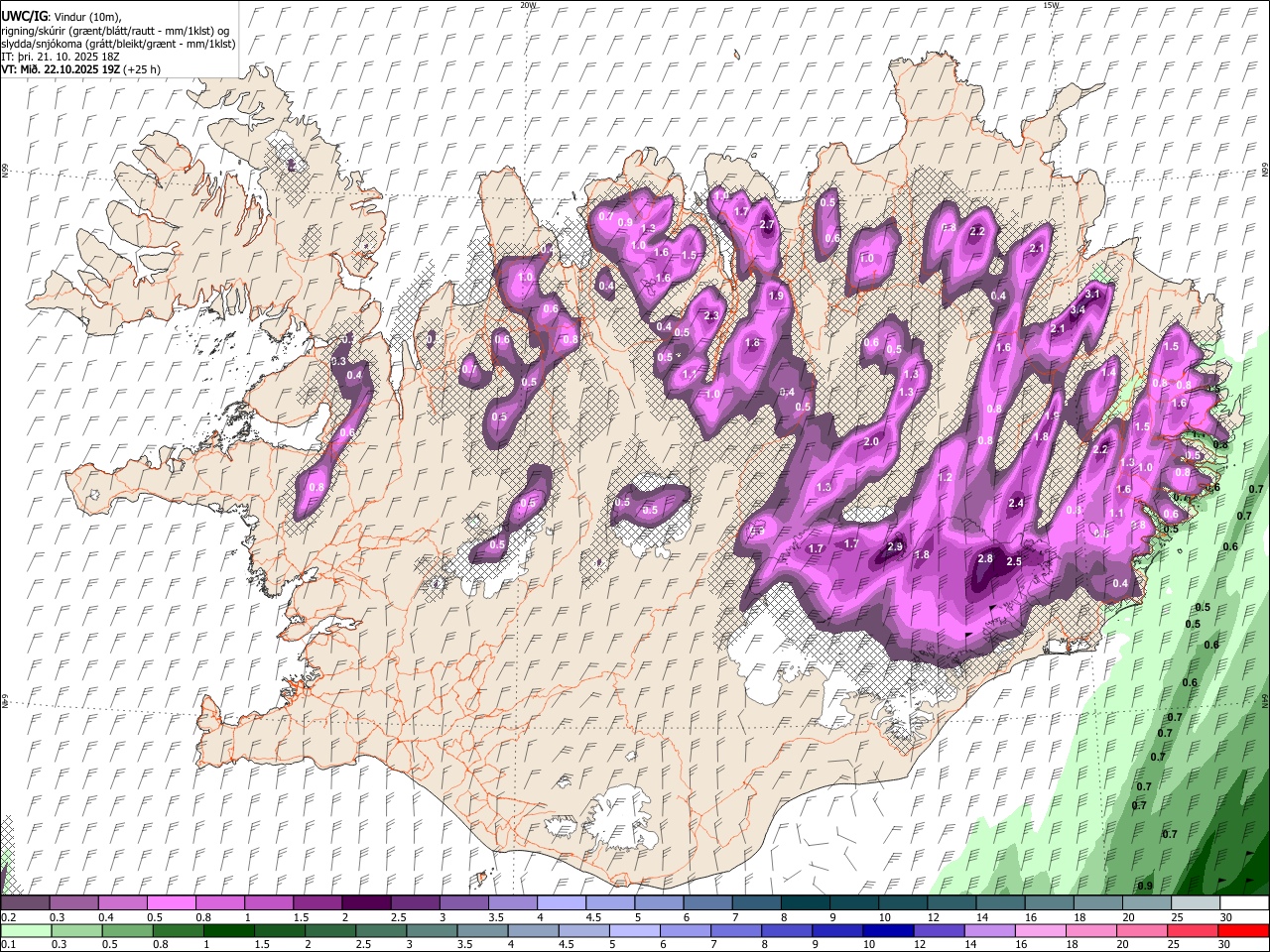Pick the 0.5–0.8 medium green rain legend swatch

[x=127, y=930]
